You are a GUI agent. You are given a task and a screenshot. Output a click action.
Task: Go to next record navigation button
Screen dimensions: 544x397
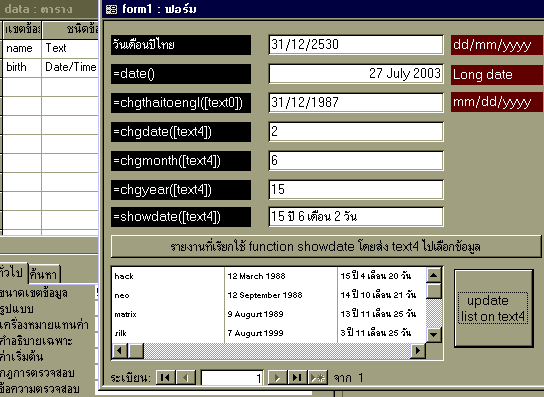(277, 378)
